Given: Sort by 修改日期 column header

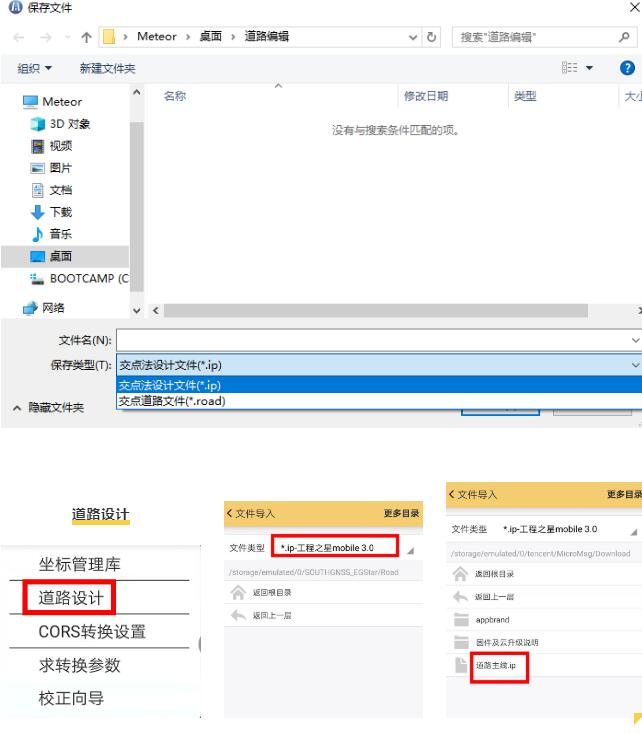Looking at the screenshot, I should (x=426, y=96).
